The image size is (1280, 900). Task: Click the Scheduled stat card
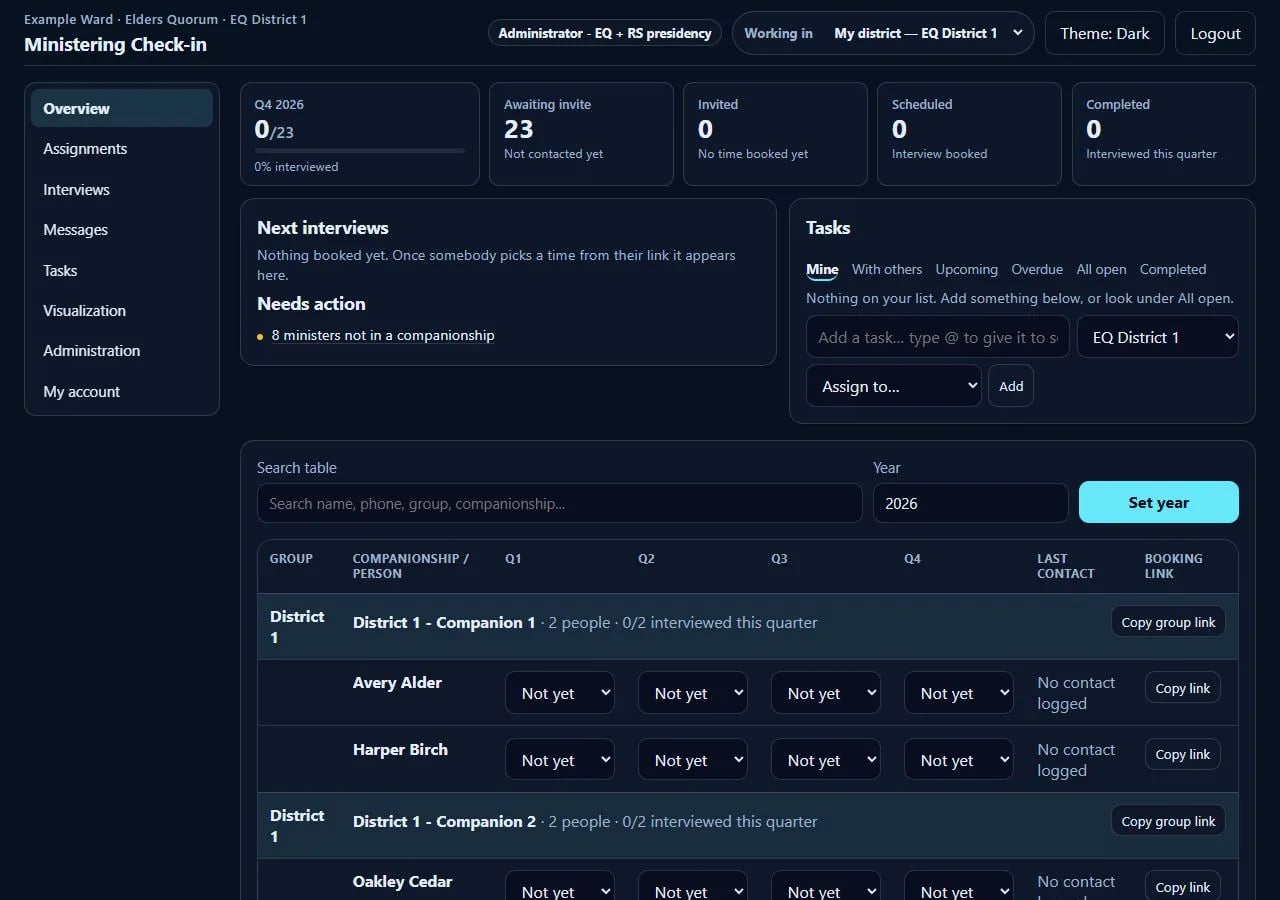click(x=969, y=134)
